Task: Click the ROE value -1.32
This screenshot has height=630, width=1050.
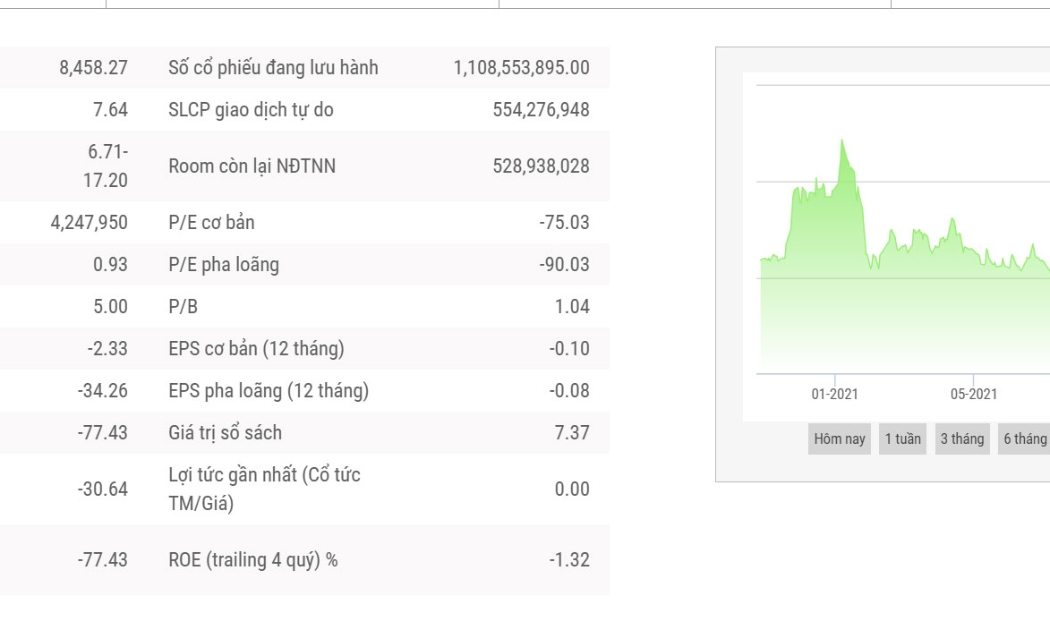Action: click(569, 560)
